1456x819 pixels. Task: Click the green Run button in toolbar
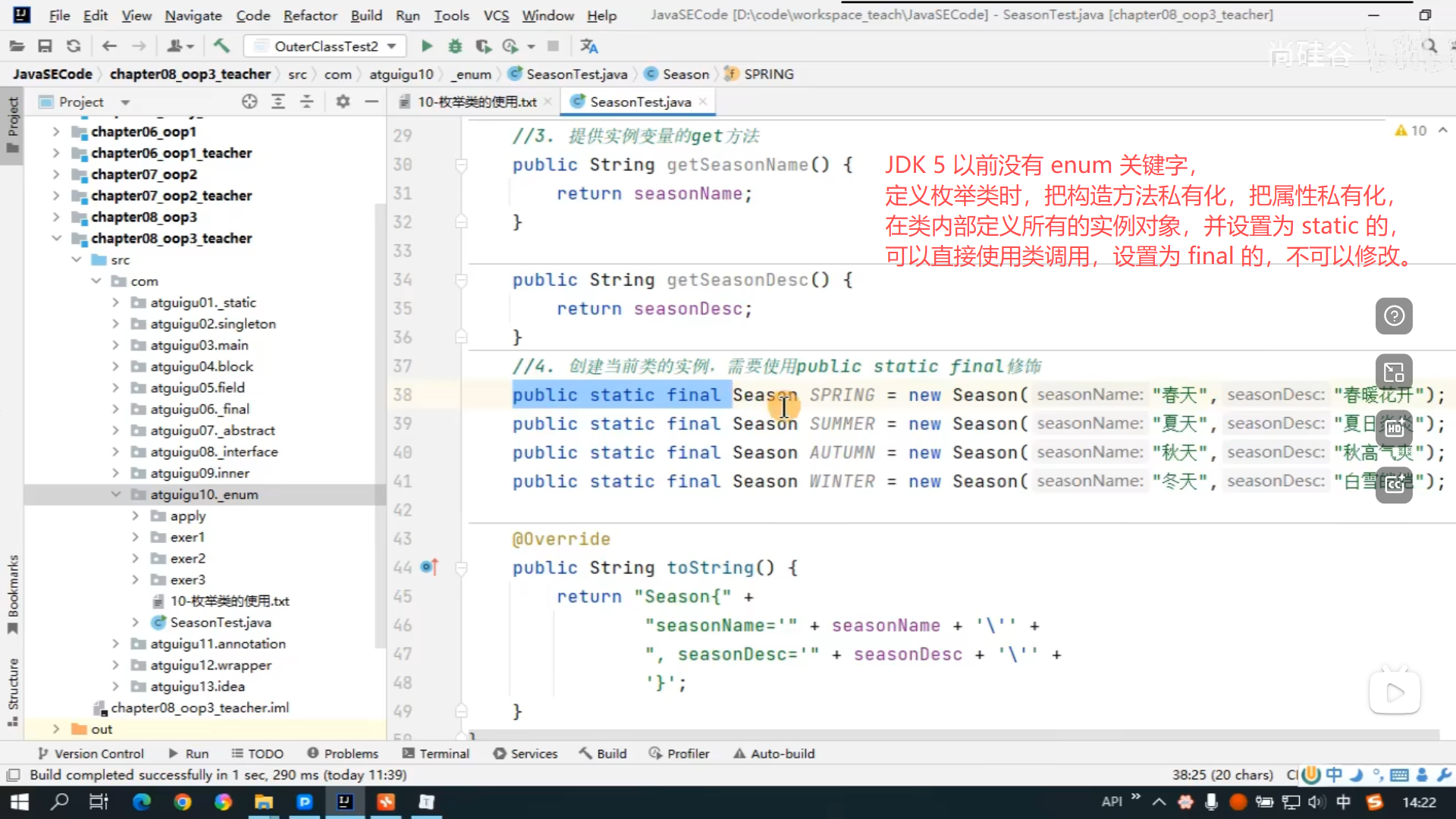click(x=427, y=46)
